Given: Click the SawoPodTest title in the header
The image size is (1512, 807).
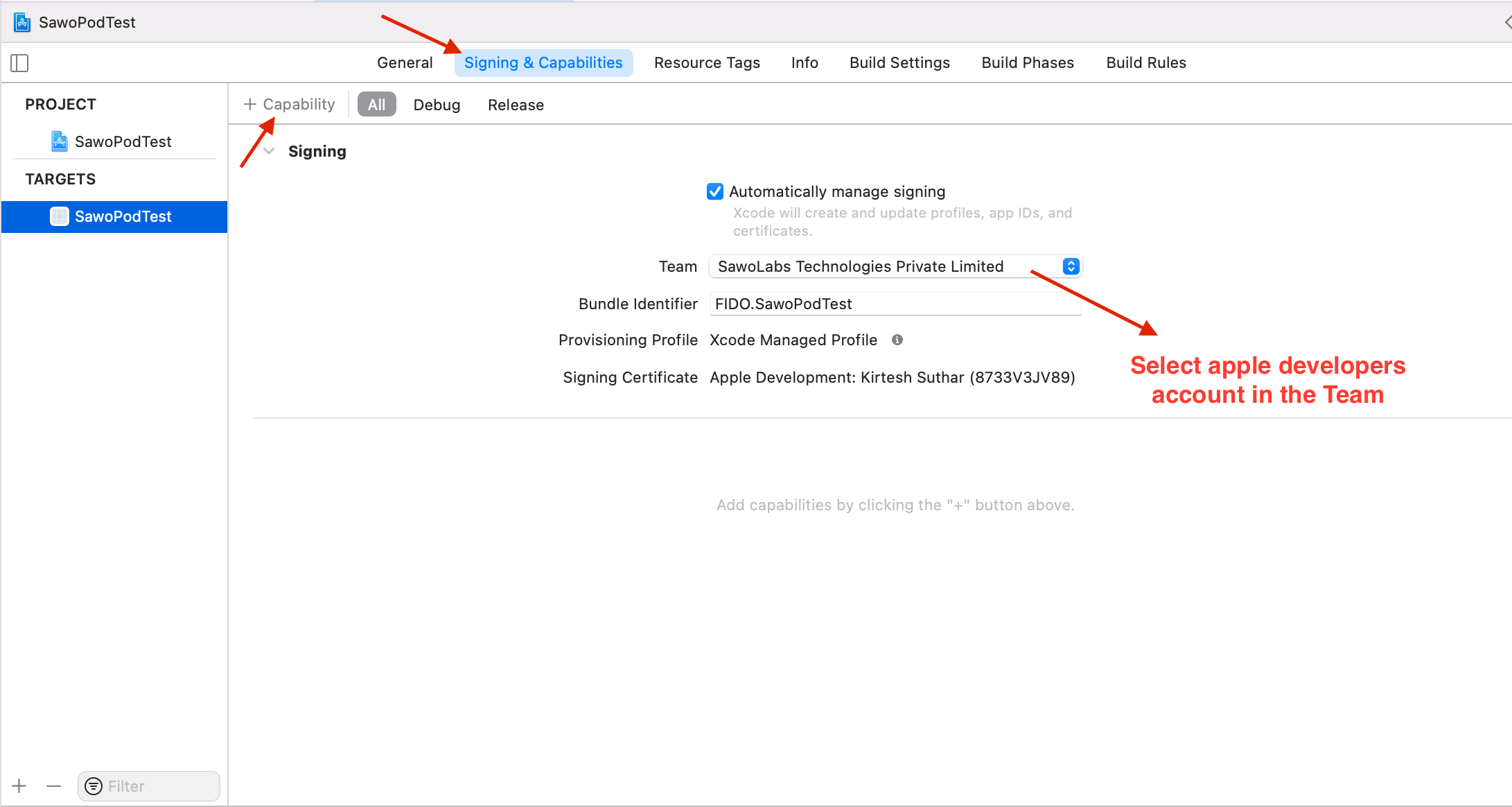Looking at the screenshot, I should [x=87, y=22].
